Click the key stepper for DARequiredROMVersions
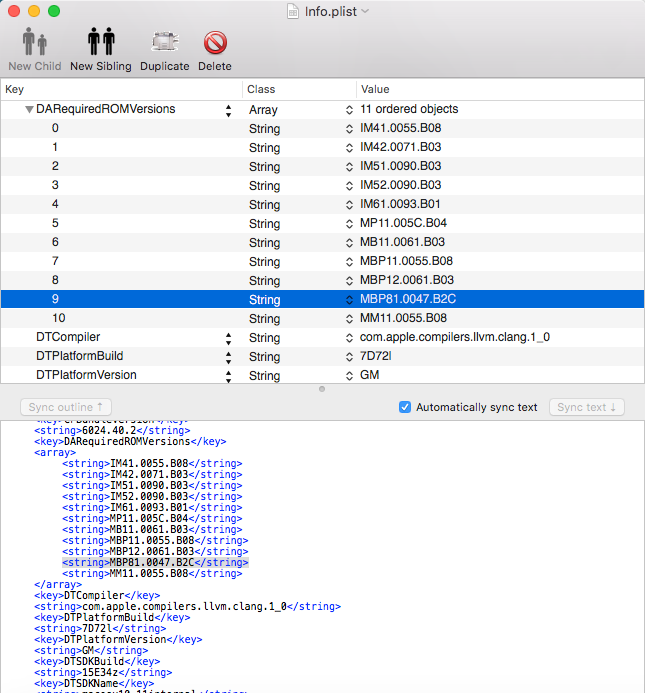Image resolution: width=645 pixels, height=693 pixels. (x=228, y=110)
